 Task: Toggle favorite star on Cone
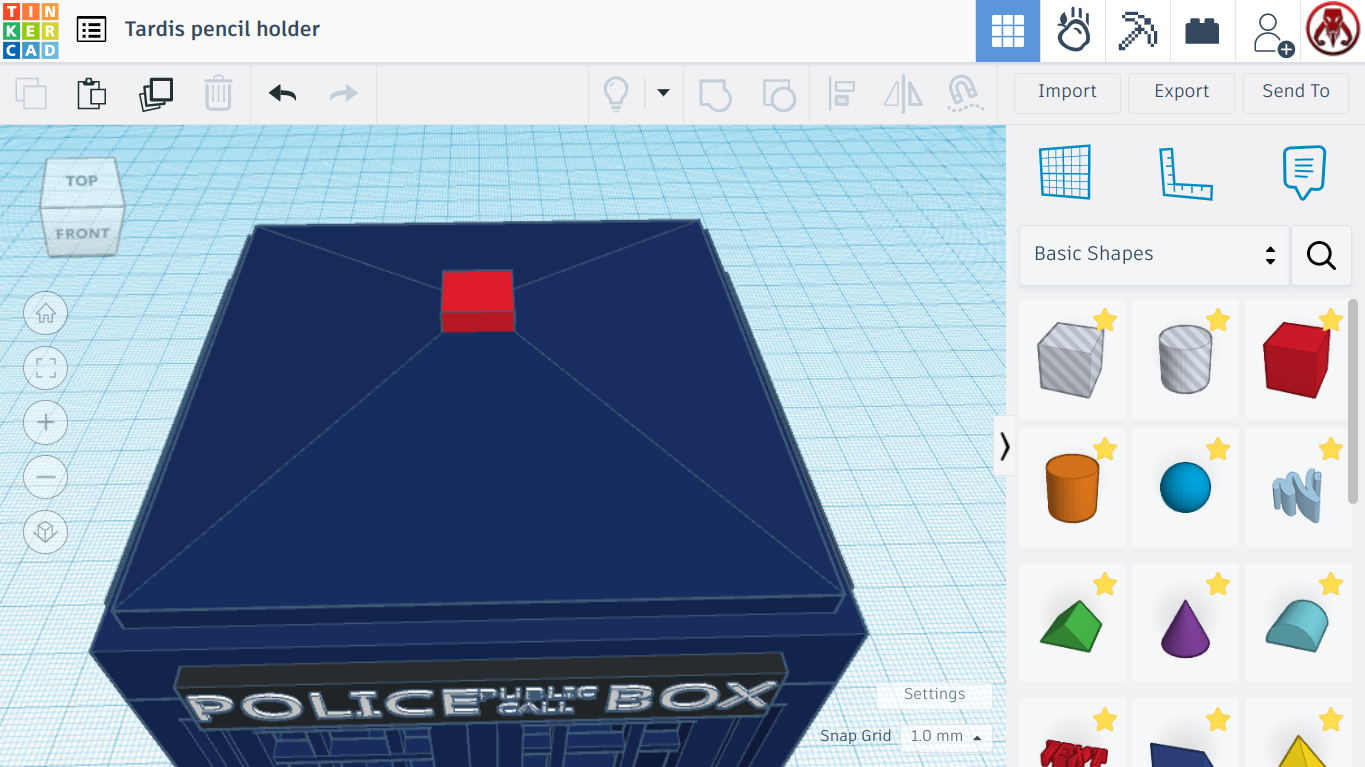[x=1218, y=584]
